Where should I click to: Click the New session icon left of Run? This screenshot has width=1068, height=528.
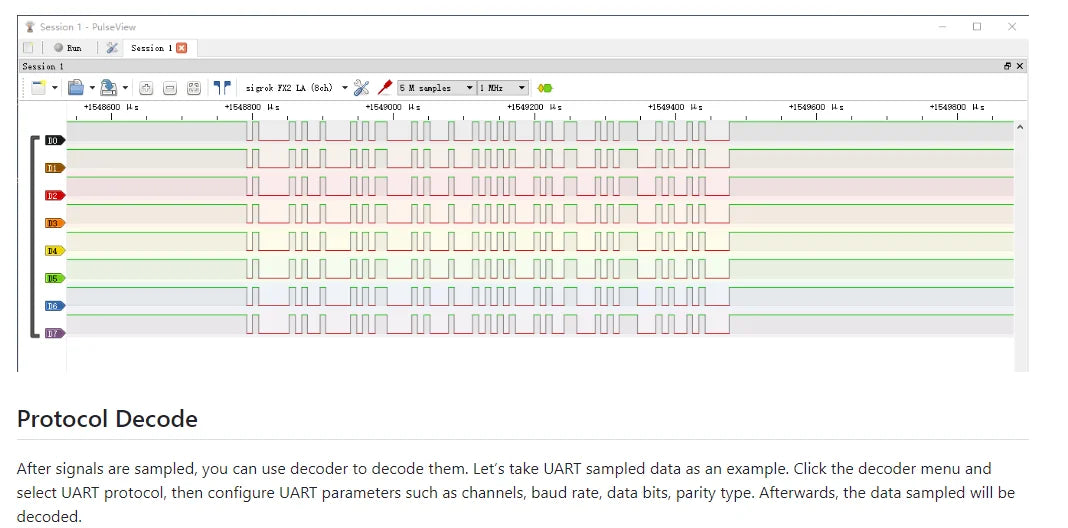28,48
